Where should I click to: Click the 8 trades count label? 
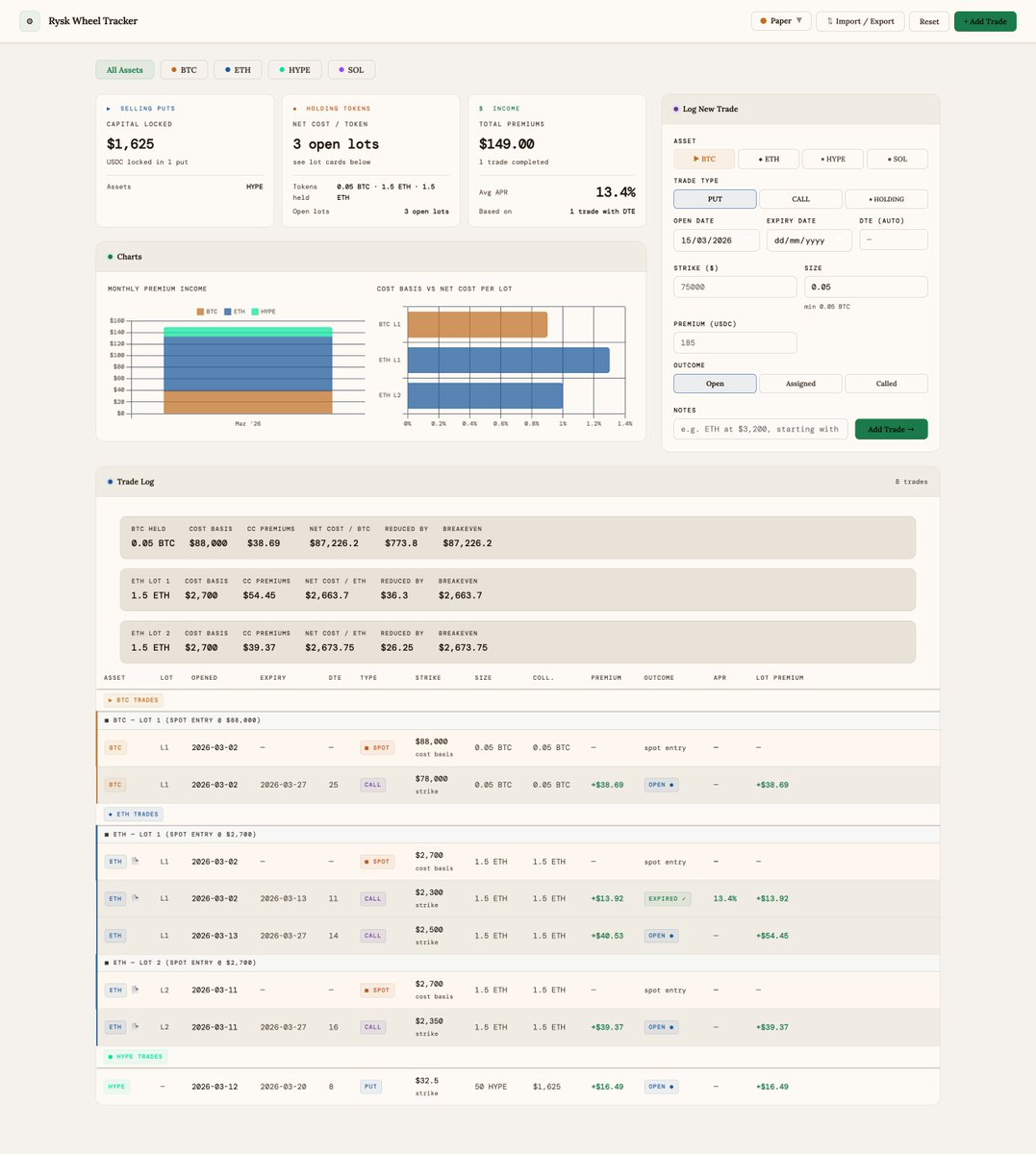(x=911, y=482)
